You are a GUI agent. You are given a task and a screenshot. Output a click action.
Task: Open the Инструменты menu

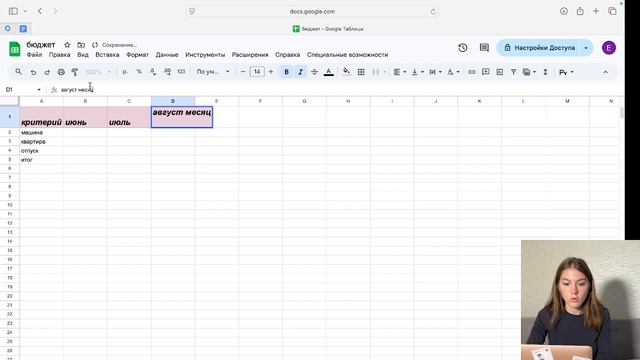[205, 55]
